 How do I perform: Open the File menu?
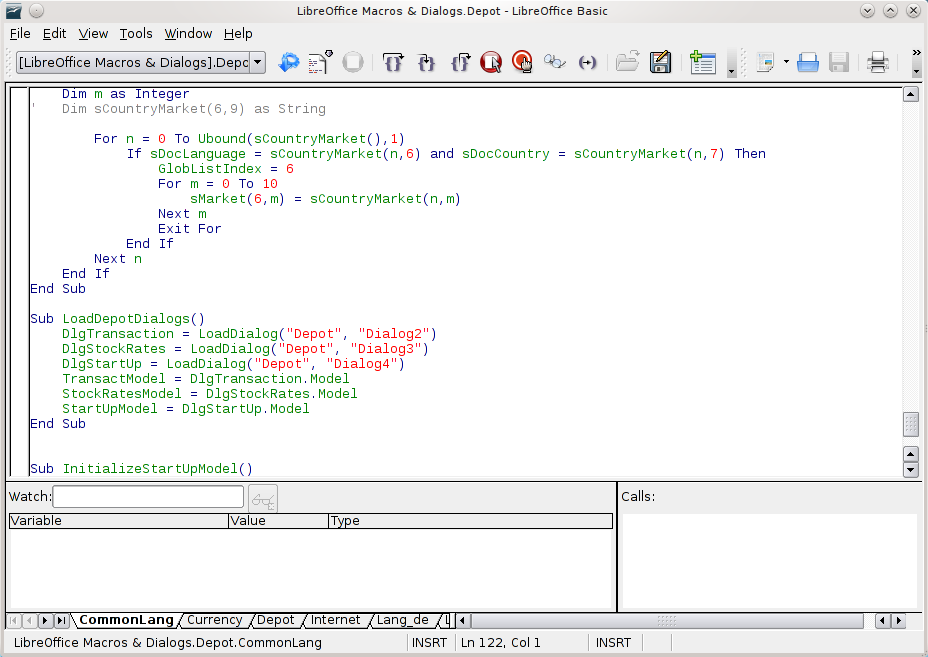(x=20, y=34)
